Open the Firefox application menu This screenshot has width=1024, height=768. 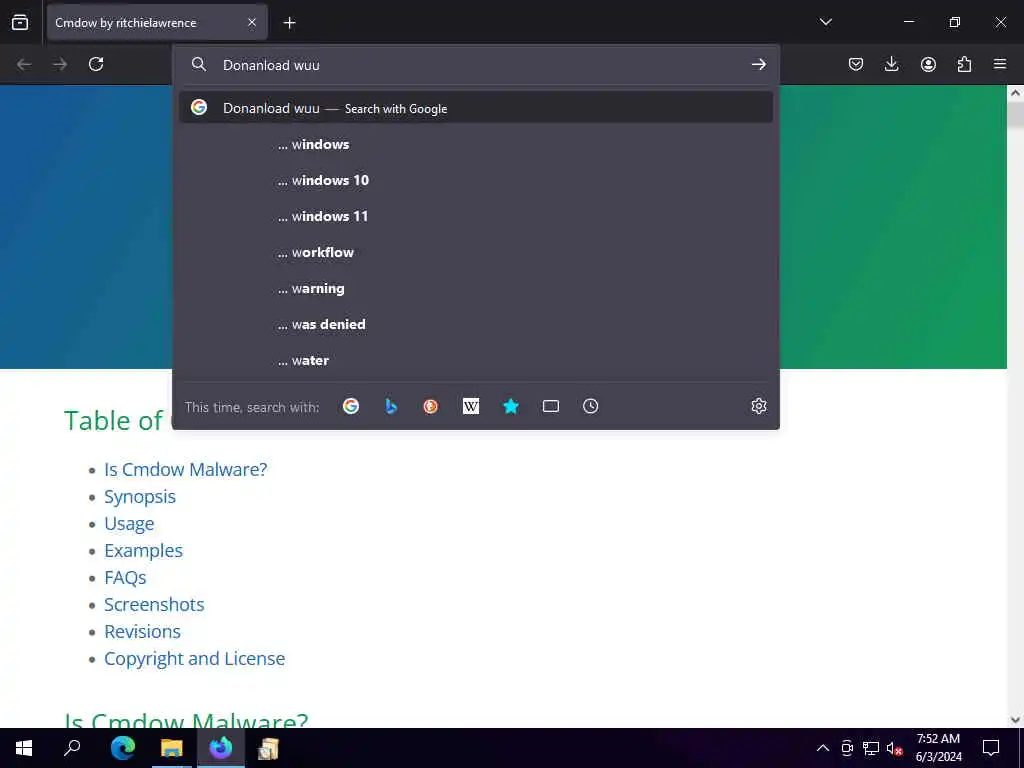point(1000,64)
